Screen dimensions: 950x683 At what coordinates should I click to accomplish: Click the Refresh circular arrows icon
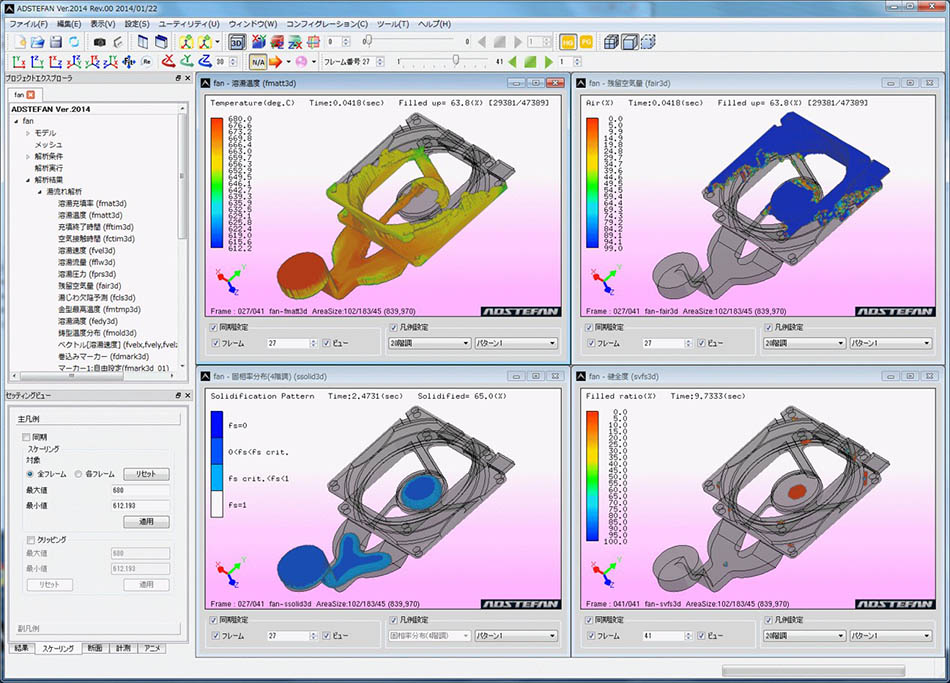point(74,42)
